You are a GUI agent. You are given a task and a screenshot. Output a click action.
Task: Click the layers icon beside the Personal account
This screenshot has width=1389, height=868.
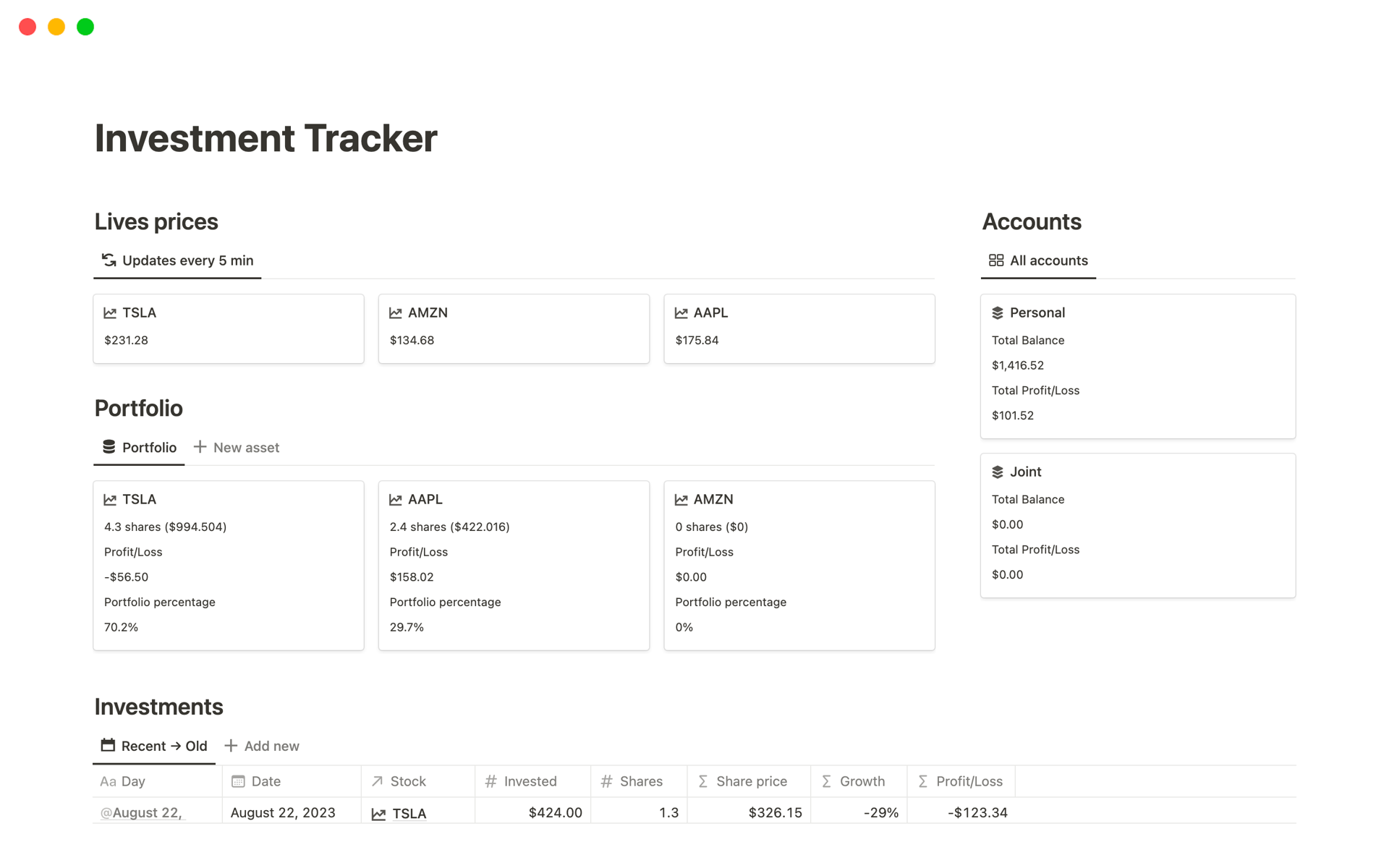[x=997, y=312]
